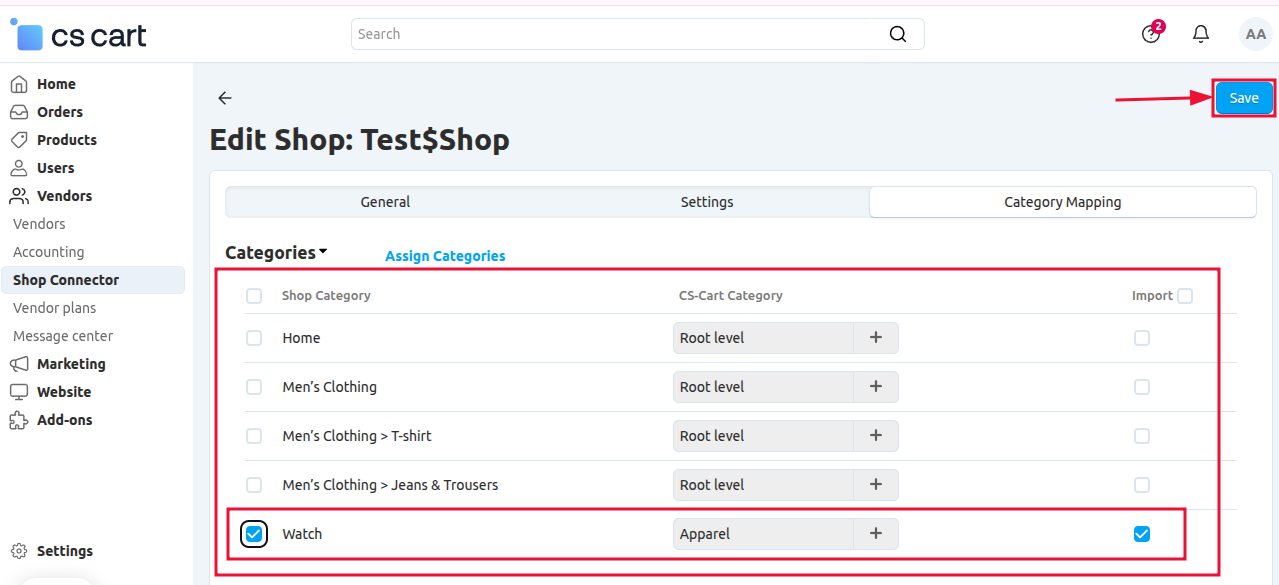The image size is (1279, 585).
Task: Switch to the General tab
Action: tap(385, 201)
